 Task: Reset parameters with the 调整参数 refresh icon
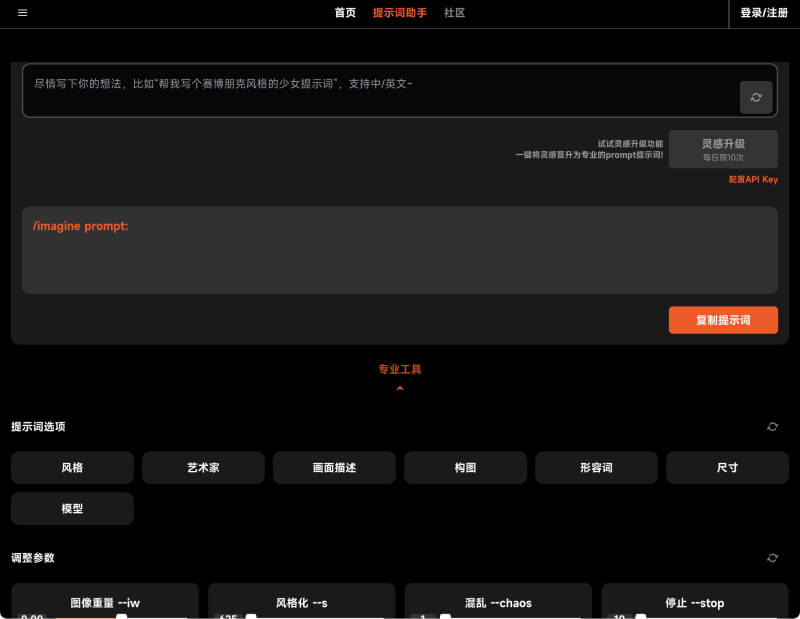(x=772, y=558)
